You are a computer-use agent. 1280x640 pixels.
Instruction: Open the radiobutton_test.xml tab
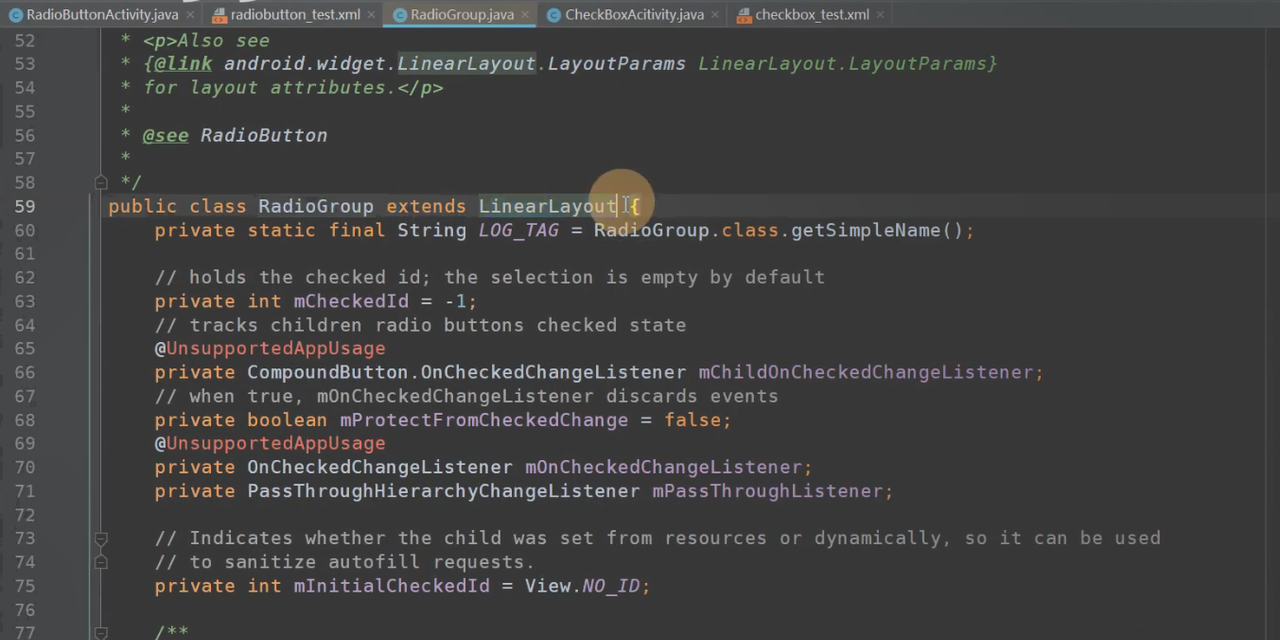(295, 14)
